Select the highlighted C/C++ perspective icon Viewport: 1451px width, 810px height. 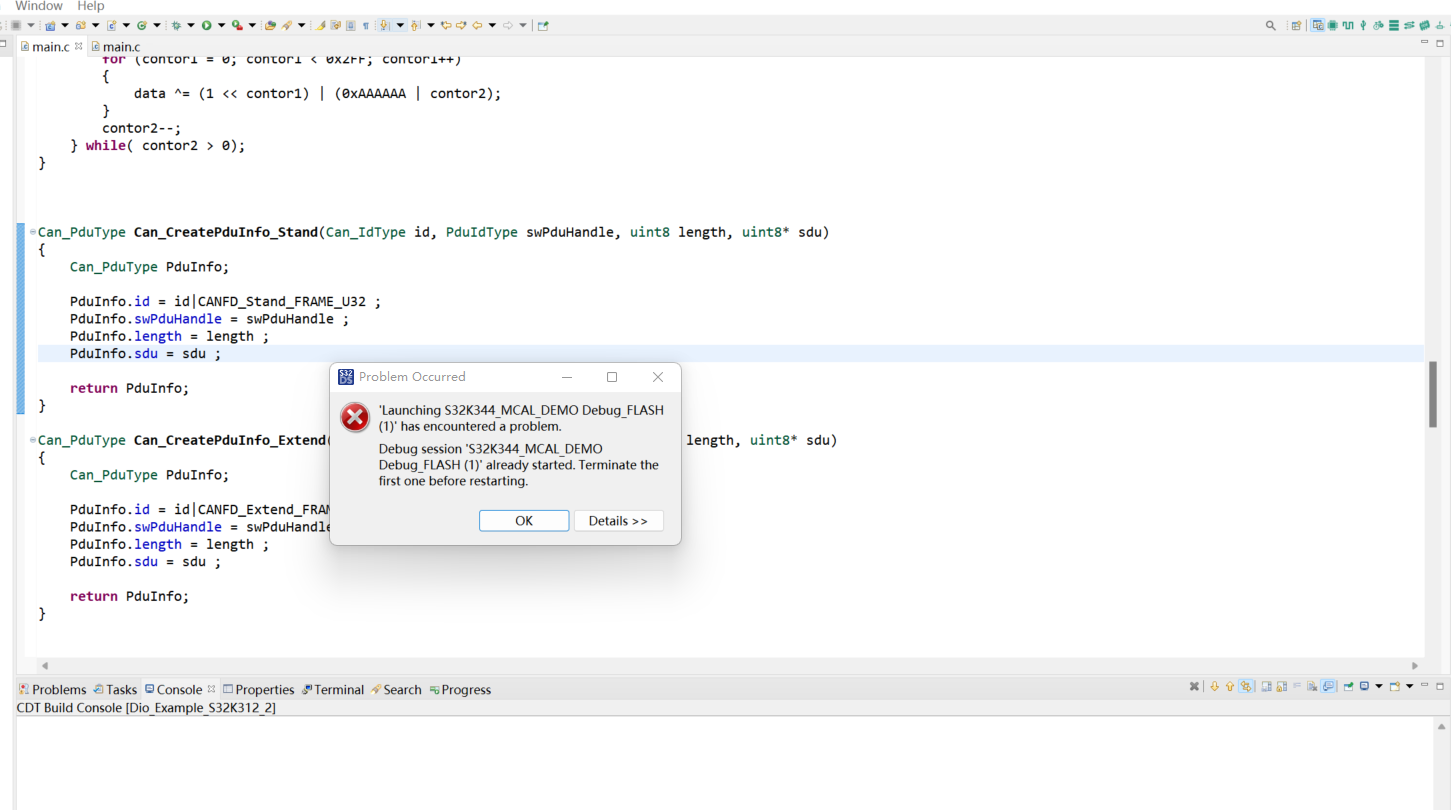(x=1318, y=25)
